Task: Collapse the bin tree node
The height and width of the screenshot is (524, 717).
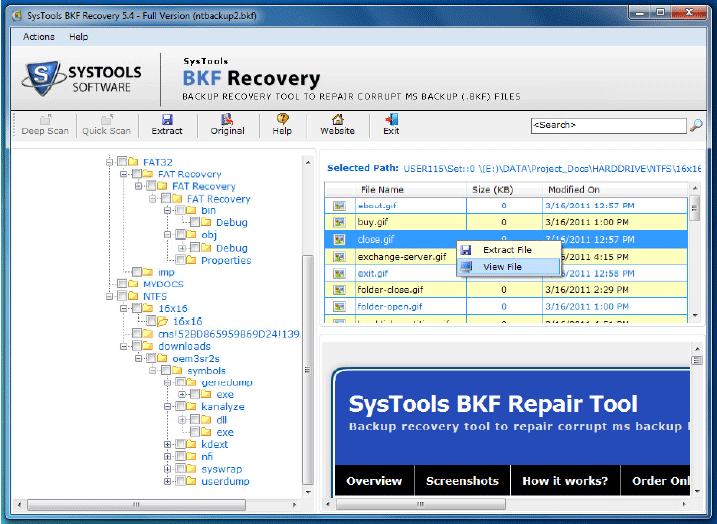Action: pyautogui.click(x=168, y=210)
